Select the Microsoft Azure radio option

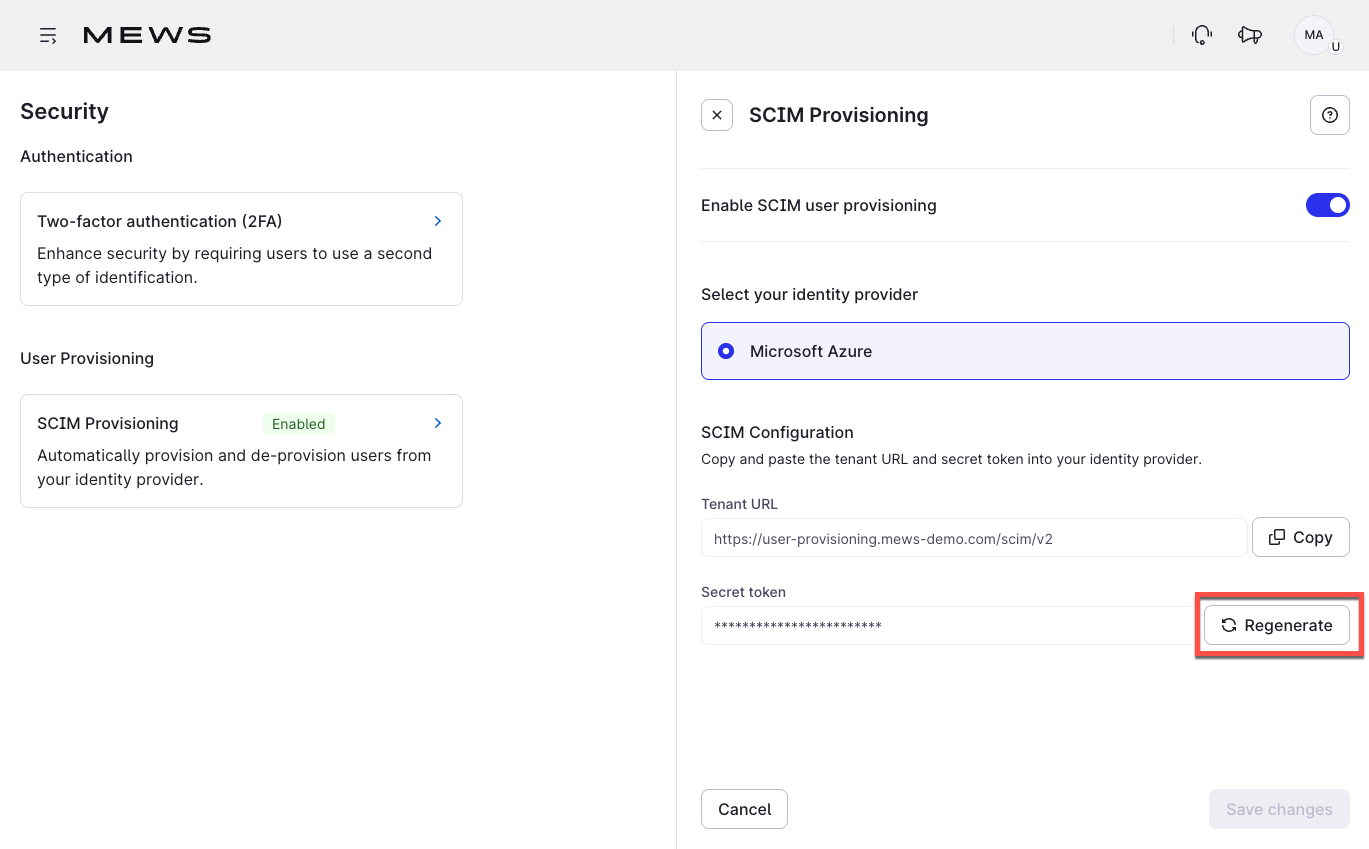(727, 351)
